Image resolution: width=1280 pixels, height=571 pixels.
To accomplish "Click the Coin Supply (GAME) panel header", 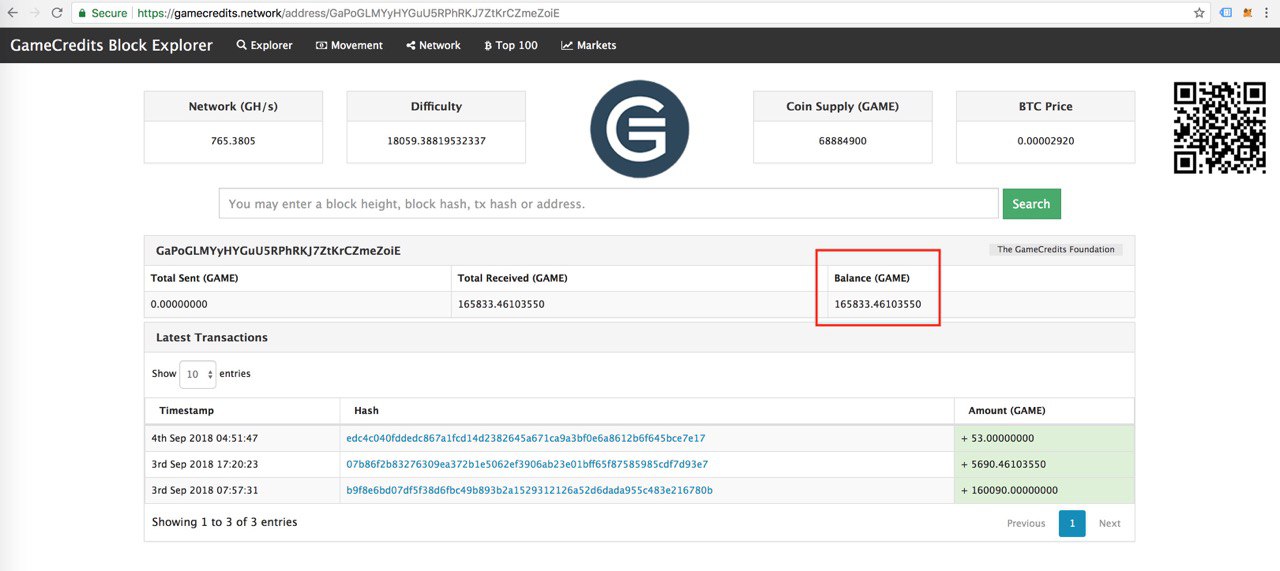I will click(x=842, y=106).
